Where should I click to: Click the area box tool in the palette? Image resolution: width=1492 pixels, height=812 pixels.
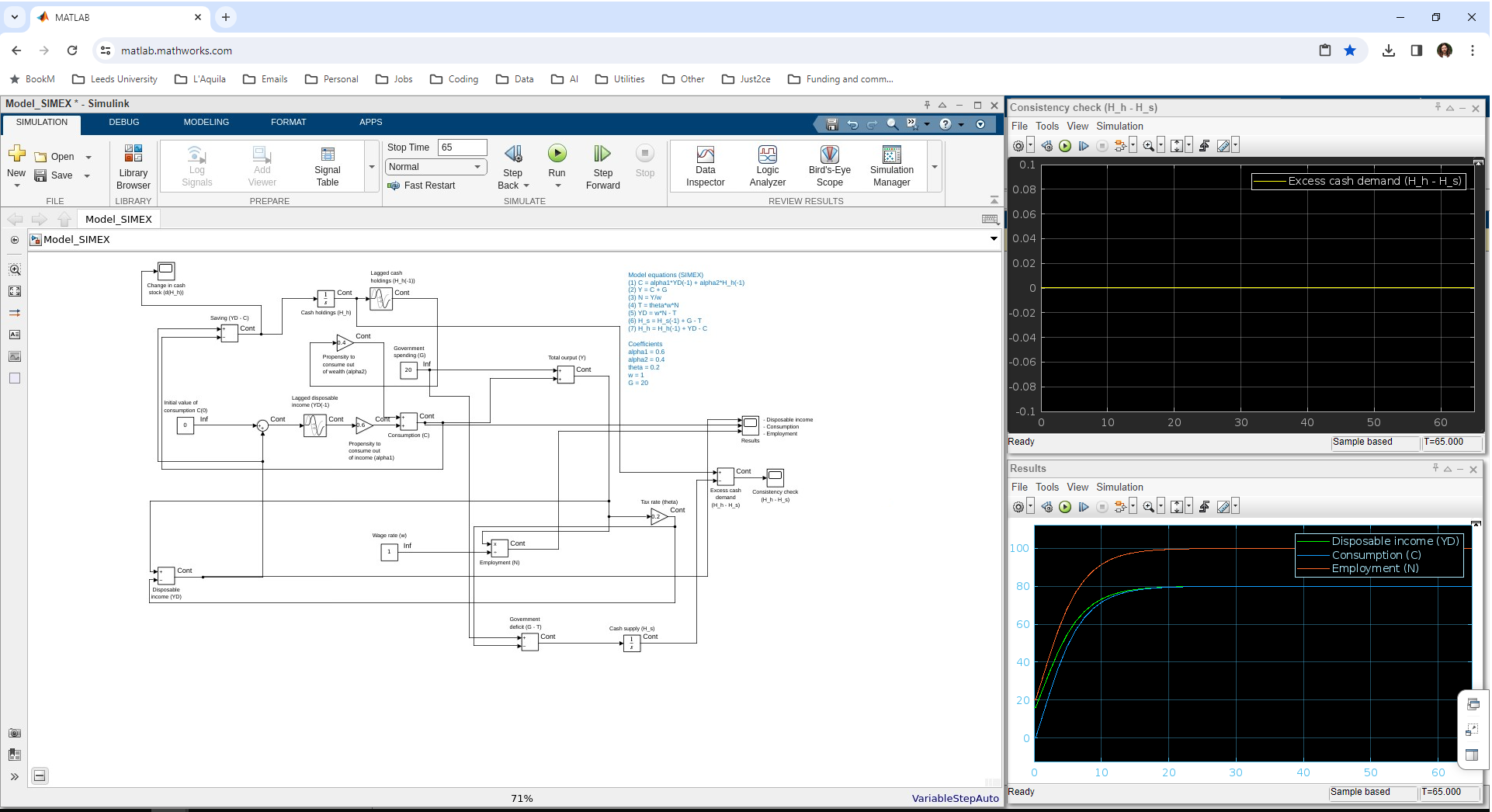15,378
